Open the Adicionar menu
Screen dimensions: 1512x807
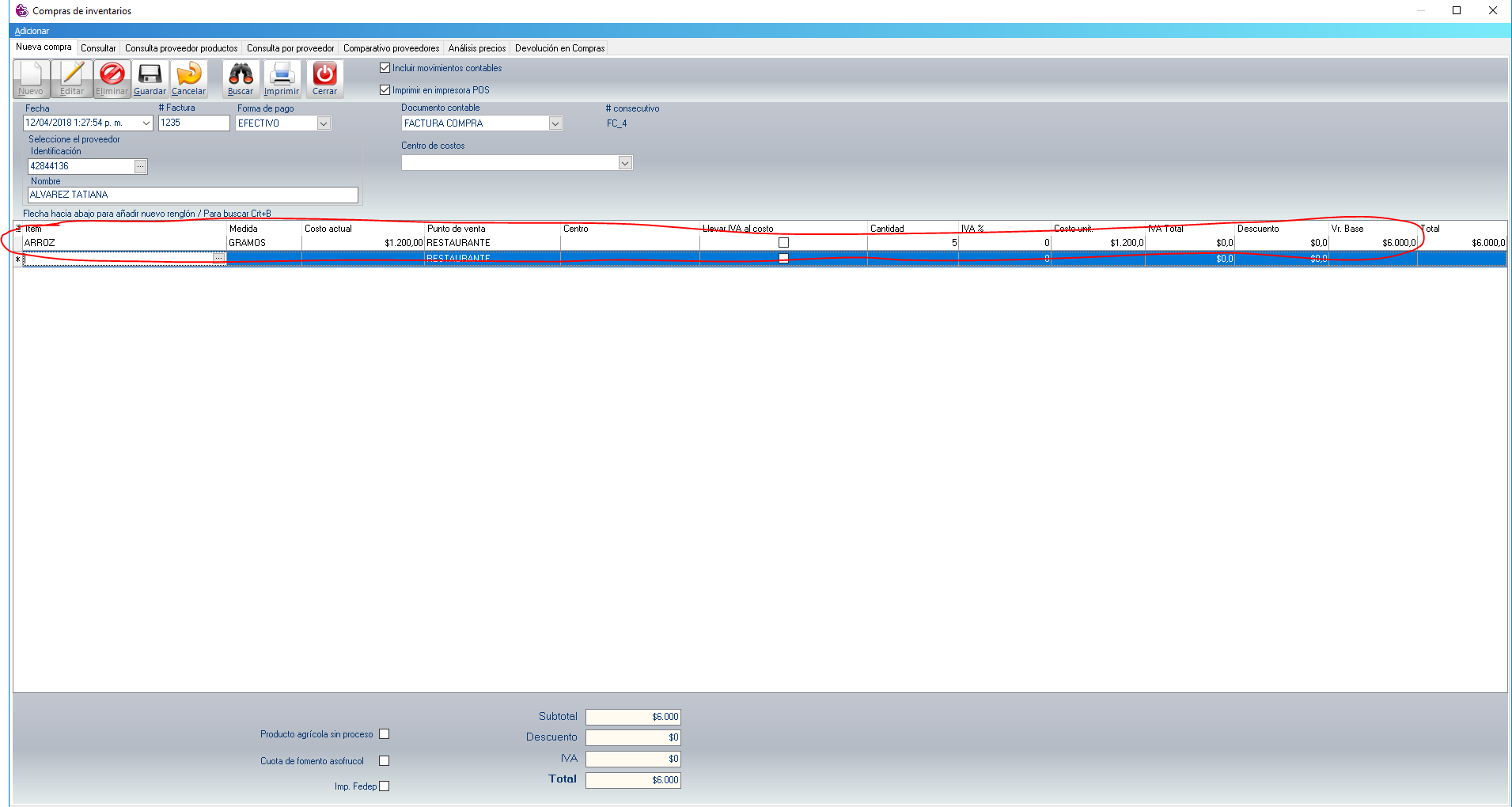[x=32, y=31]
